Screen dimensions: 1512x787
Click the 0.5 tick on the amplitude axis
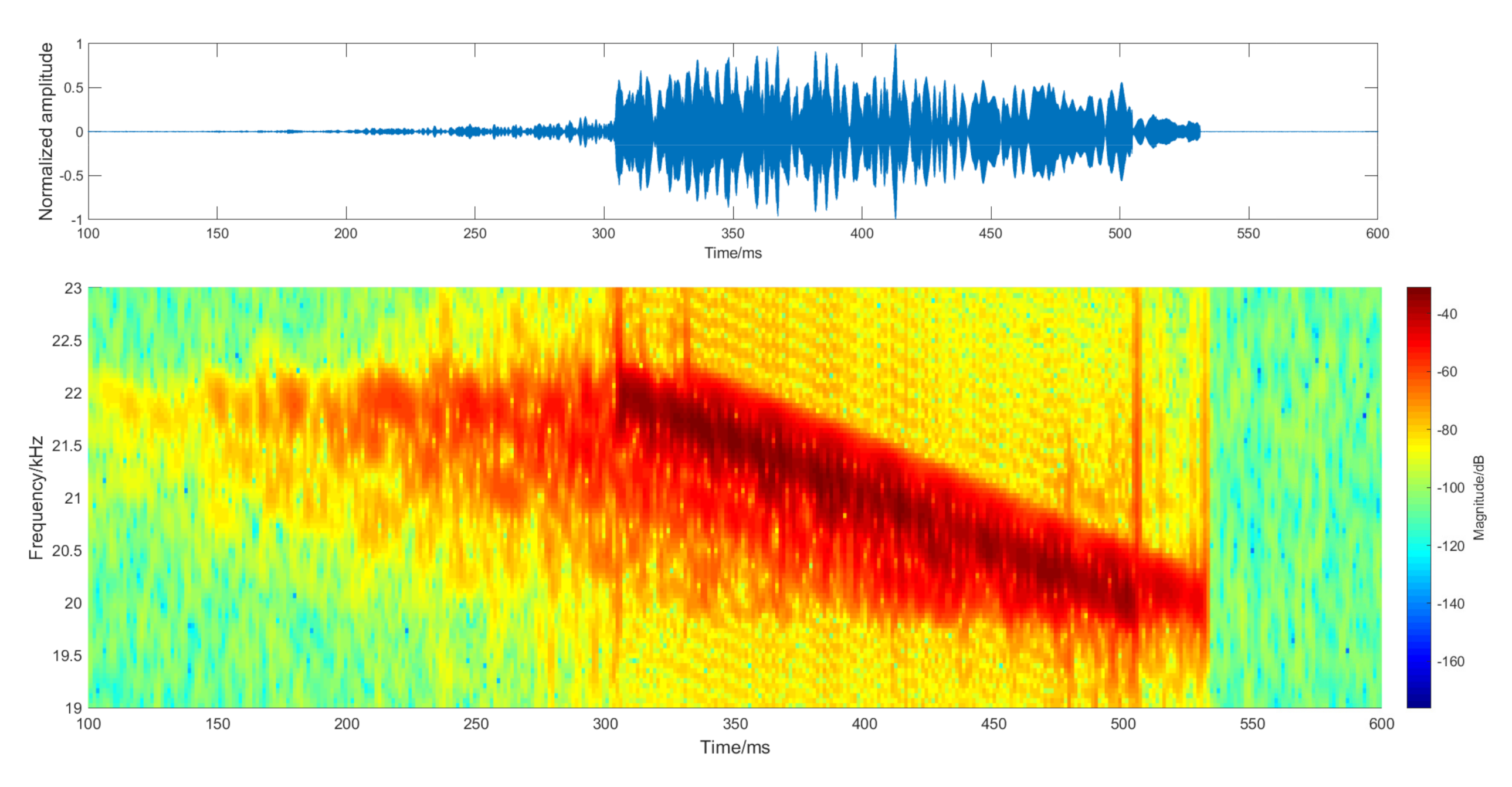click(x=73, y=88)
